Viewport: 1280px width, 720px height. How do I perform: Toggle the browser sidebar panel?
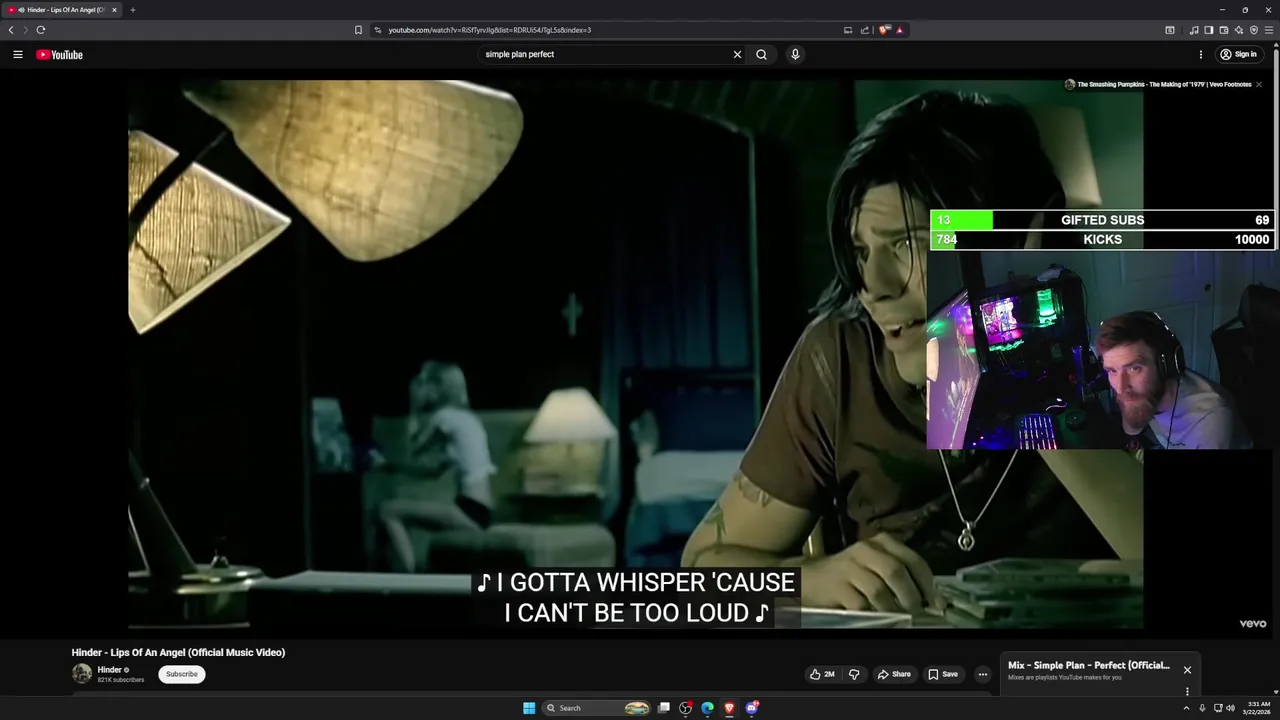(1208, 30)
